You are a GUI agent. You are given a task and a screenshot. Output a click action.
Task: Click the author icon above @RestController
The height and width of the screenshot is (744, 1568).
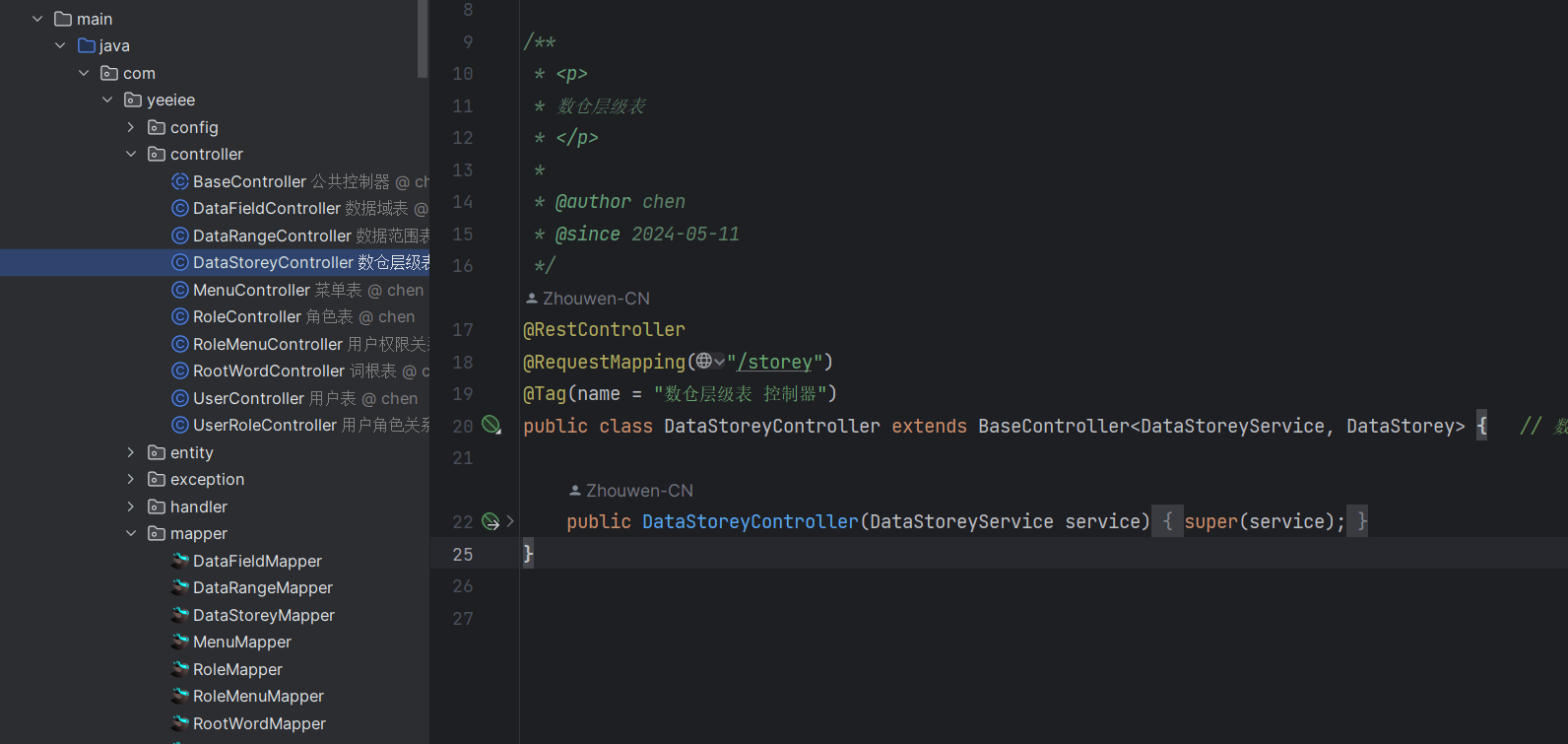[532, 299]
